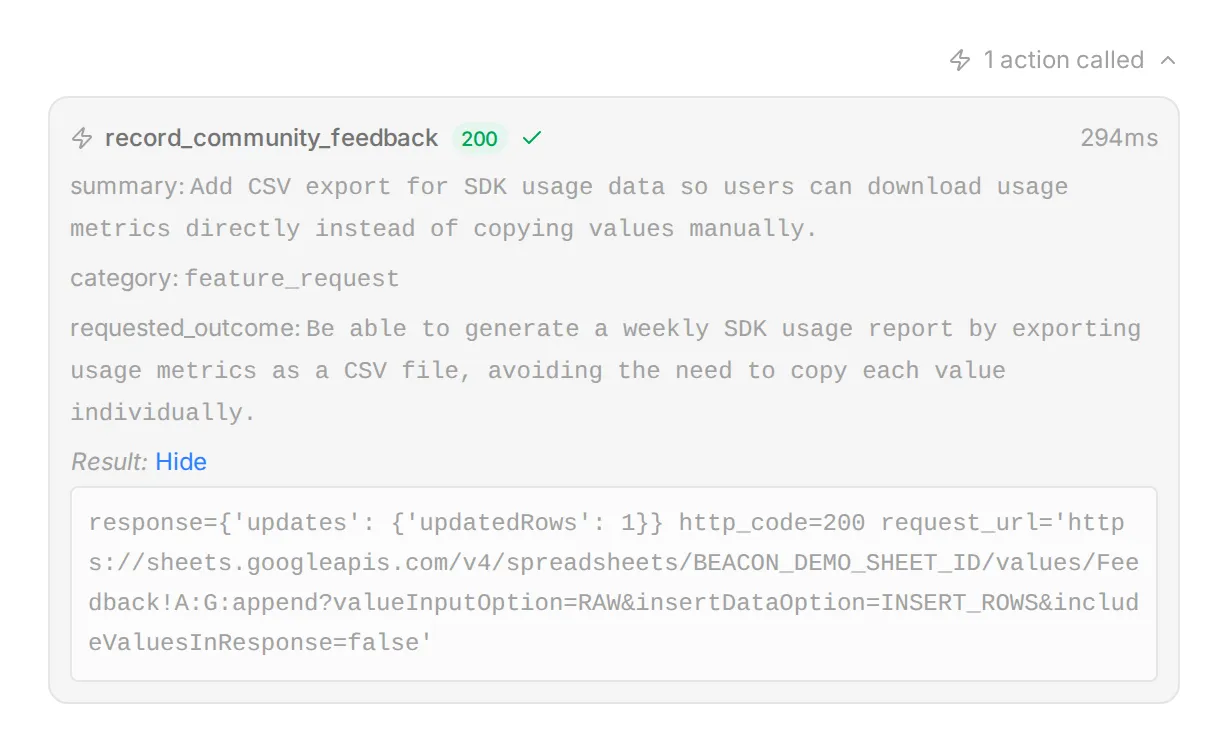Click the summary text about CSV export

569,208
